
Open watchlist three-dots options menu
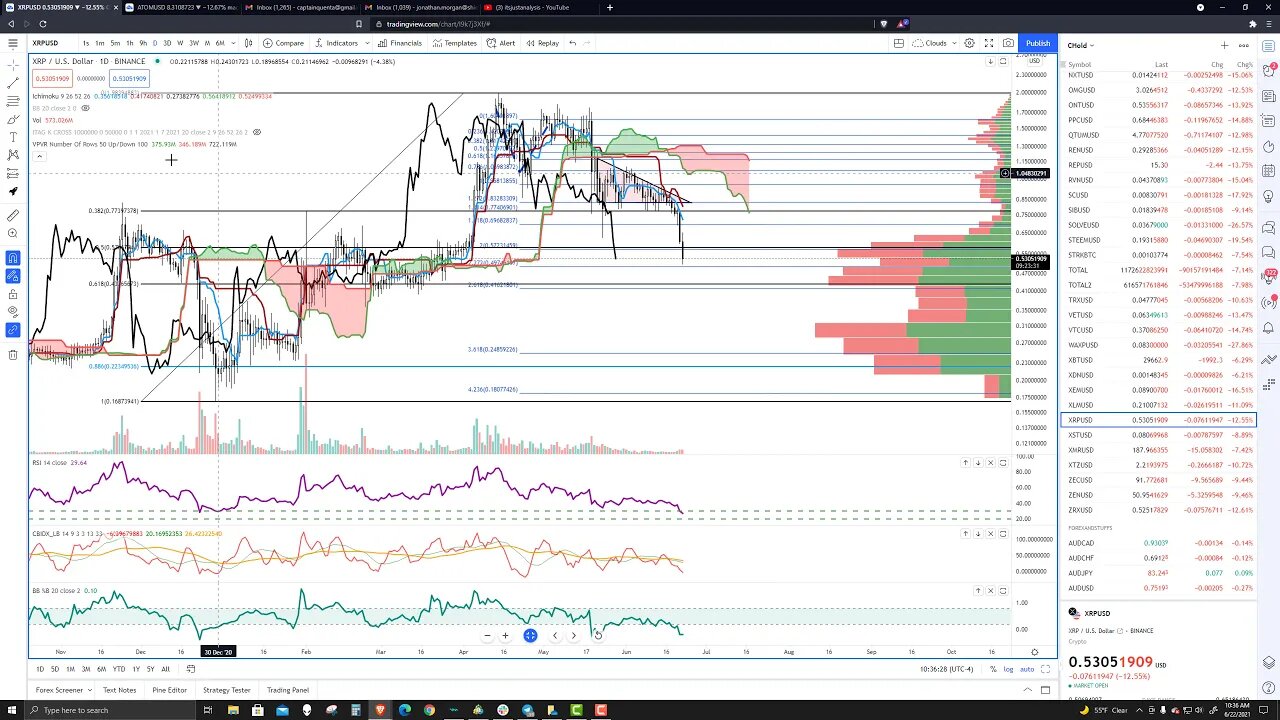click(x=1243, y=45)
